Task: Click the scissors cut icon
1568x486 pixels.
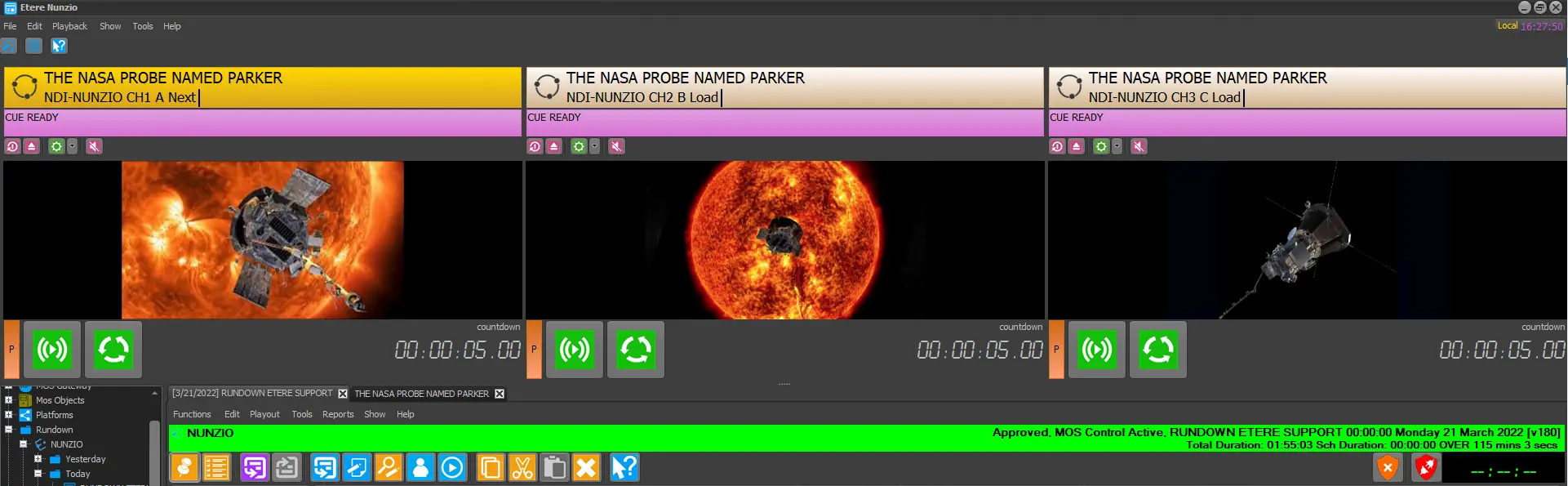Action: point(522,468)
